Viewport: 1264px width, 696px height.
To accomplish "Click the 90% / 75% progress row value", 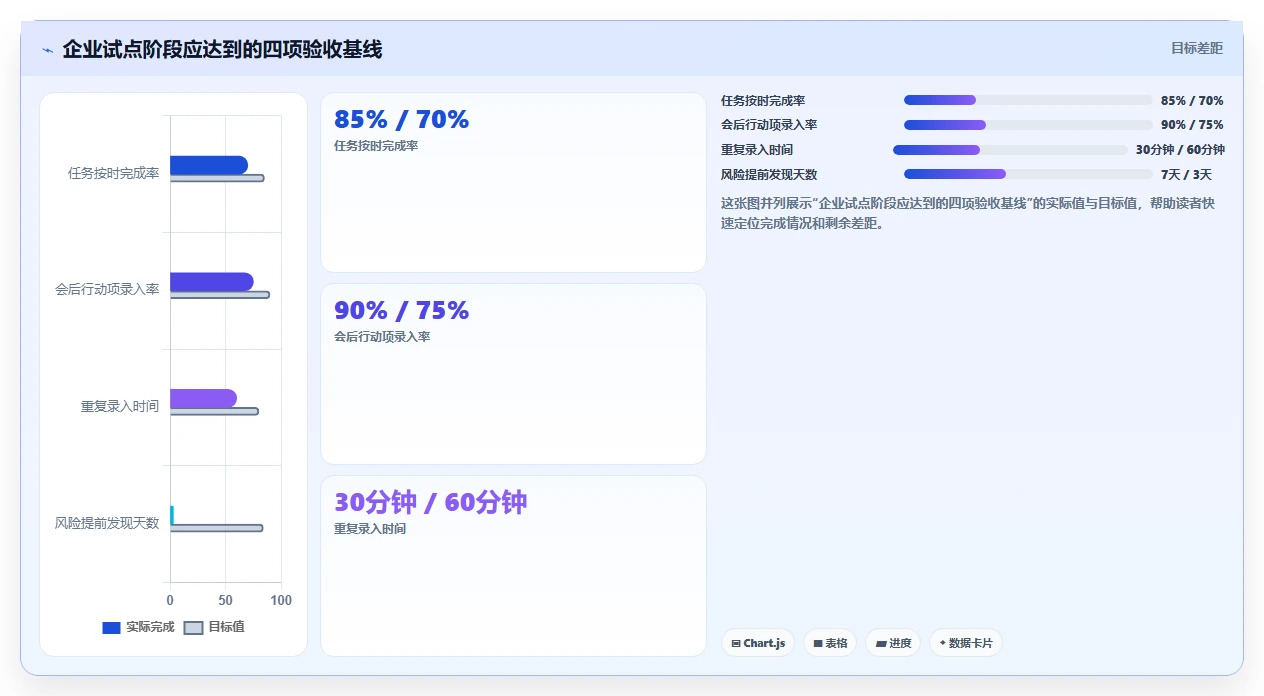I will [x=1192, y=125].
